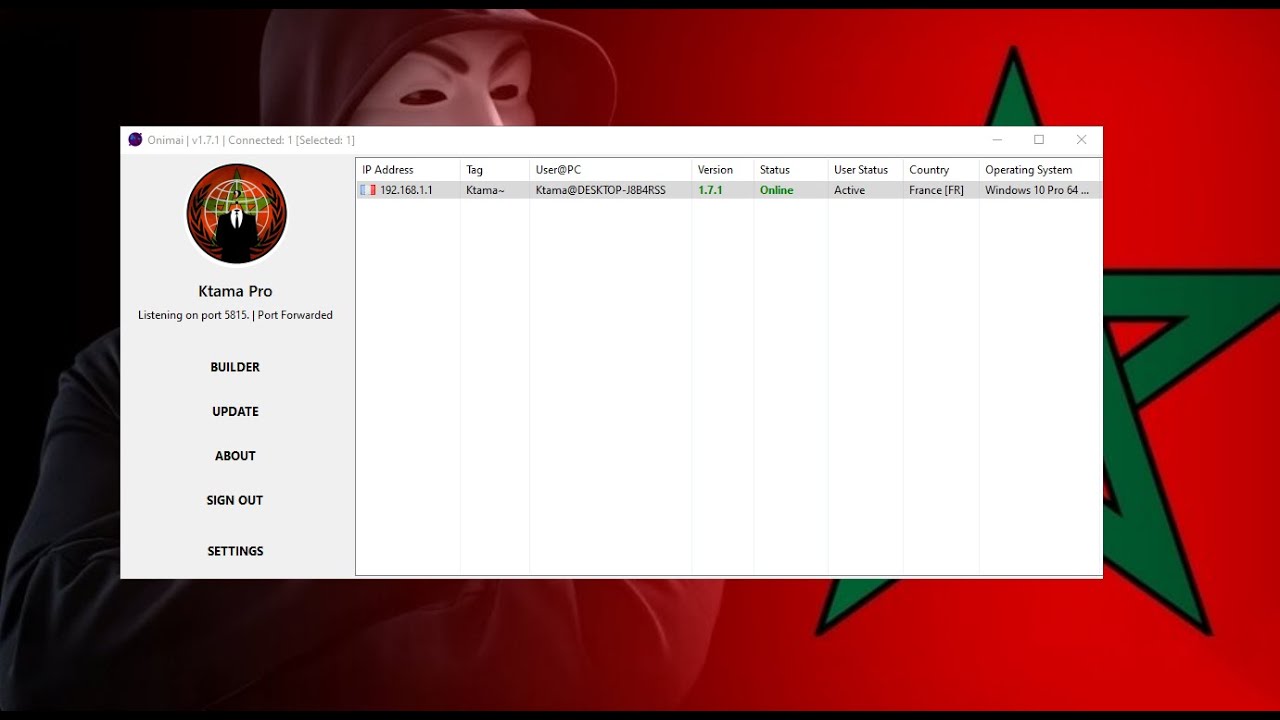Click the French flag icon in client row
This screenshot has width=1280, height=720.
click(x=368, y=190)
